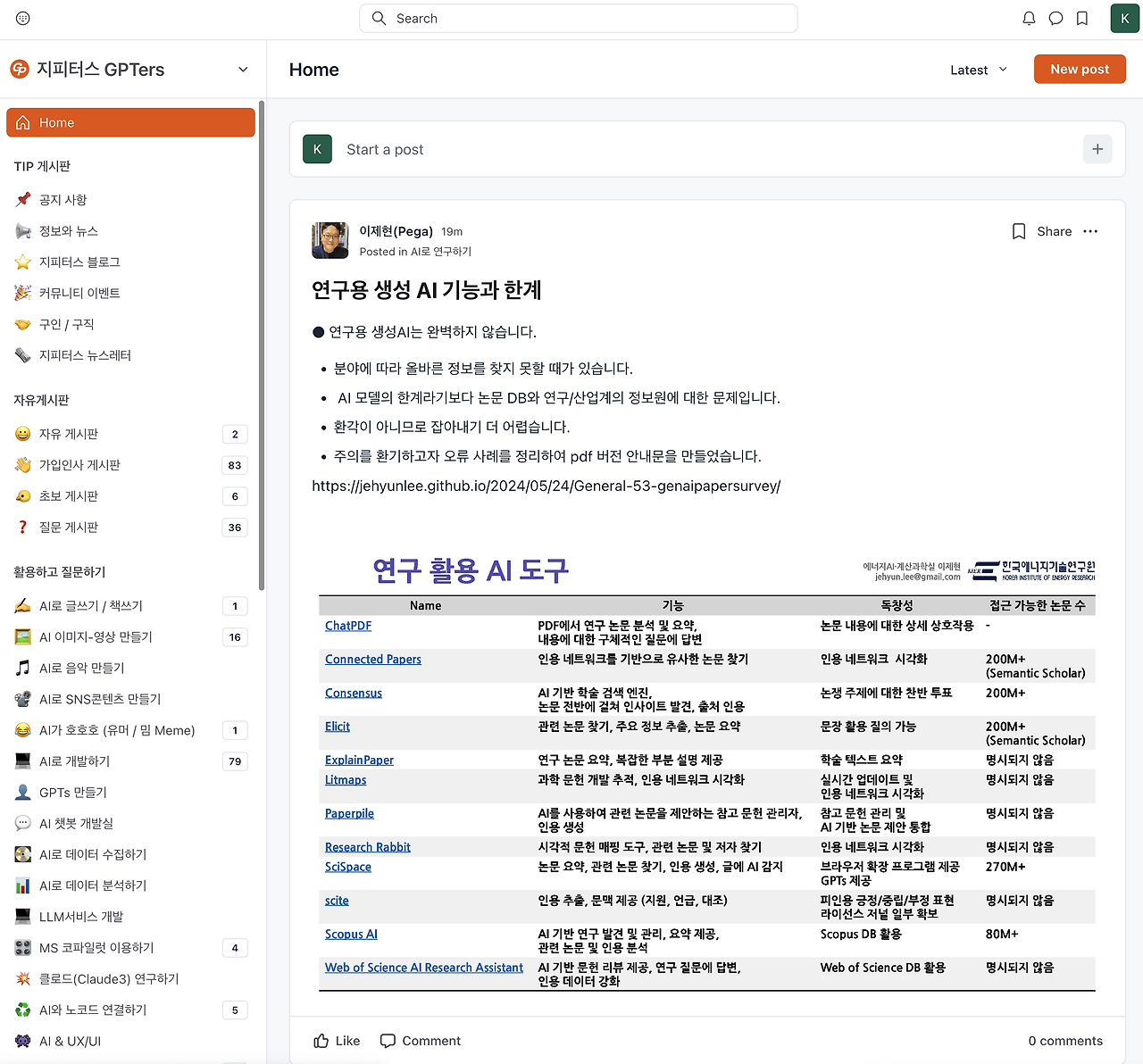Click the star icon beside 지피터스 블로그

tap(23, 262)
